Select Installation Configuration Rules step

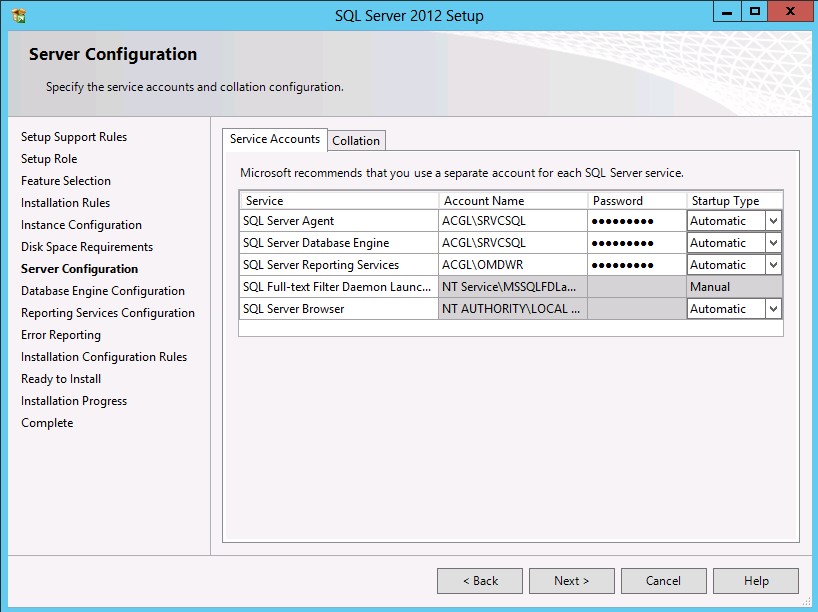[x=104, y=357]
